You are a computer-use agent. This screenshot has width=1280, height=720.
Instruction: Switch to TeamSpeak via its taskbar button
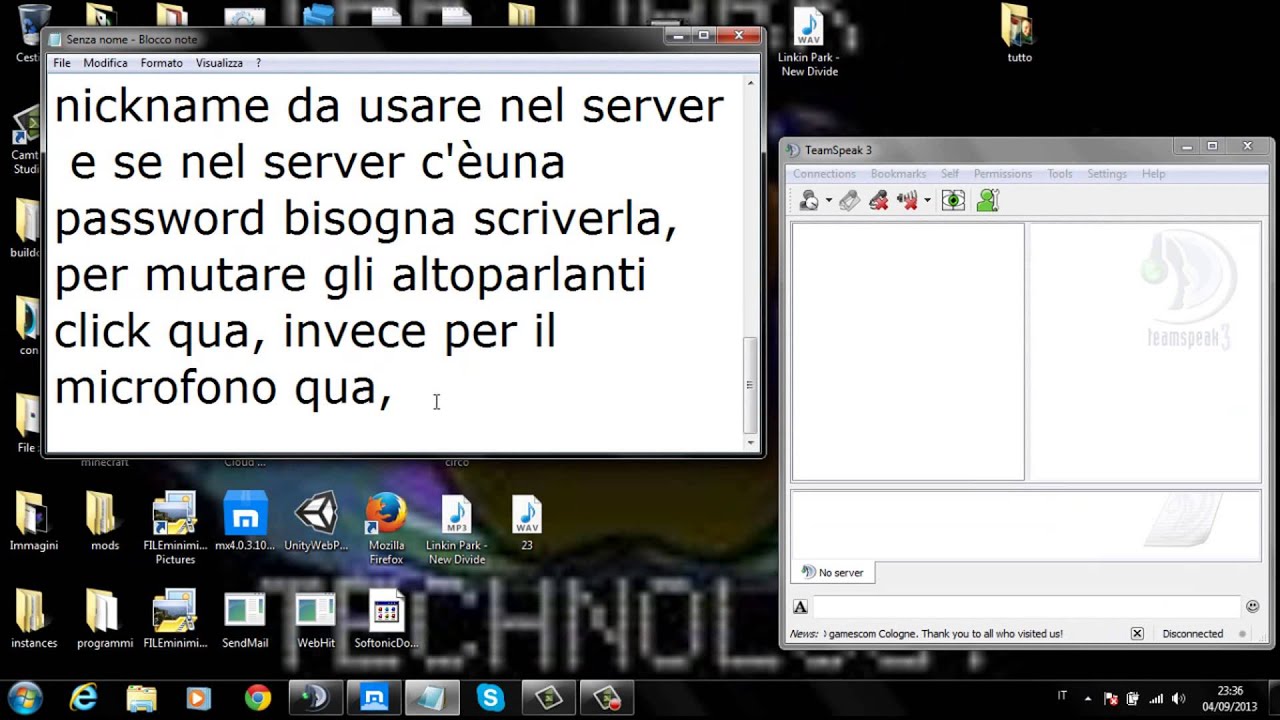(316, 697)
